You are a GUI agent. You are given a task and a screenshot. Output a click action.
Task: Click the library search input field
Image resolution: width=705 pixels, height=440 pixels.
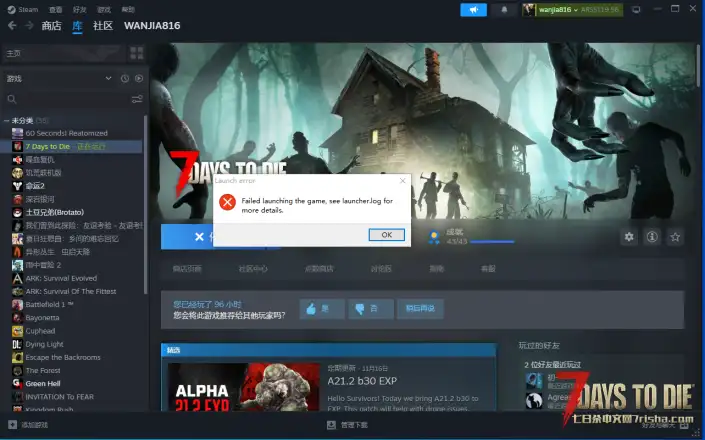73,99
